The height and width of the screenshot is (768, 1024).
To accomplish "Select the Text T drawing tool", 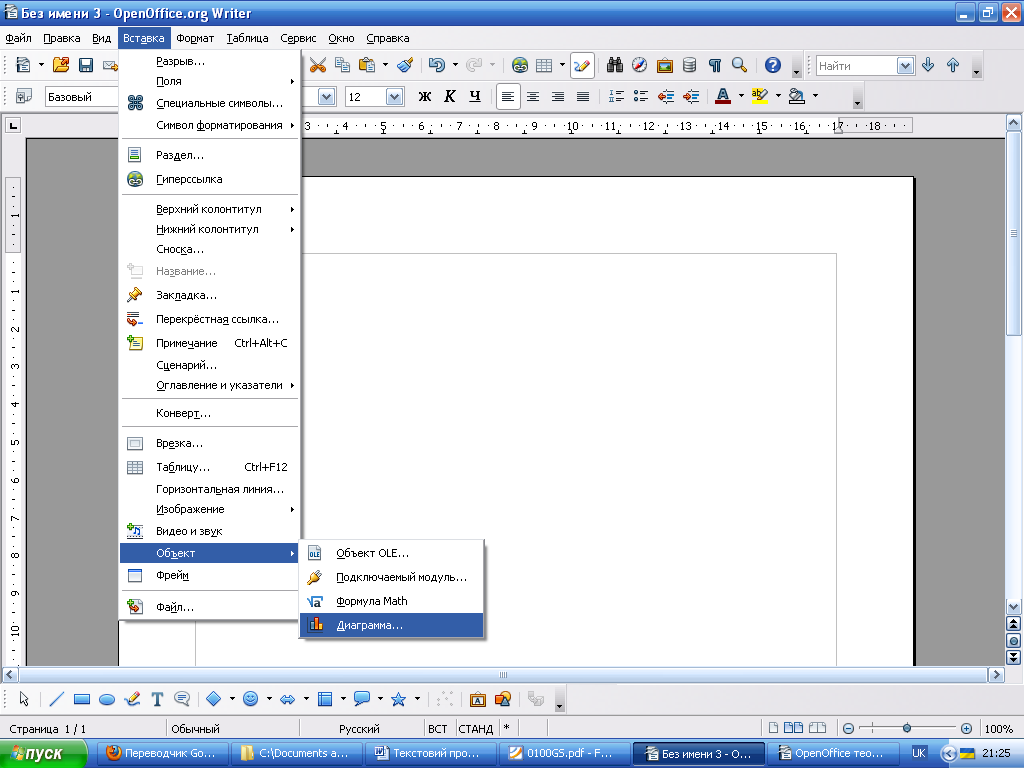I will [x=157, y=699].
